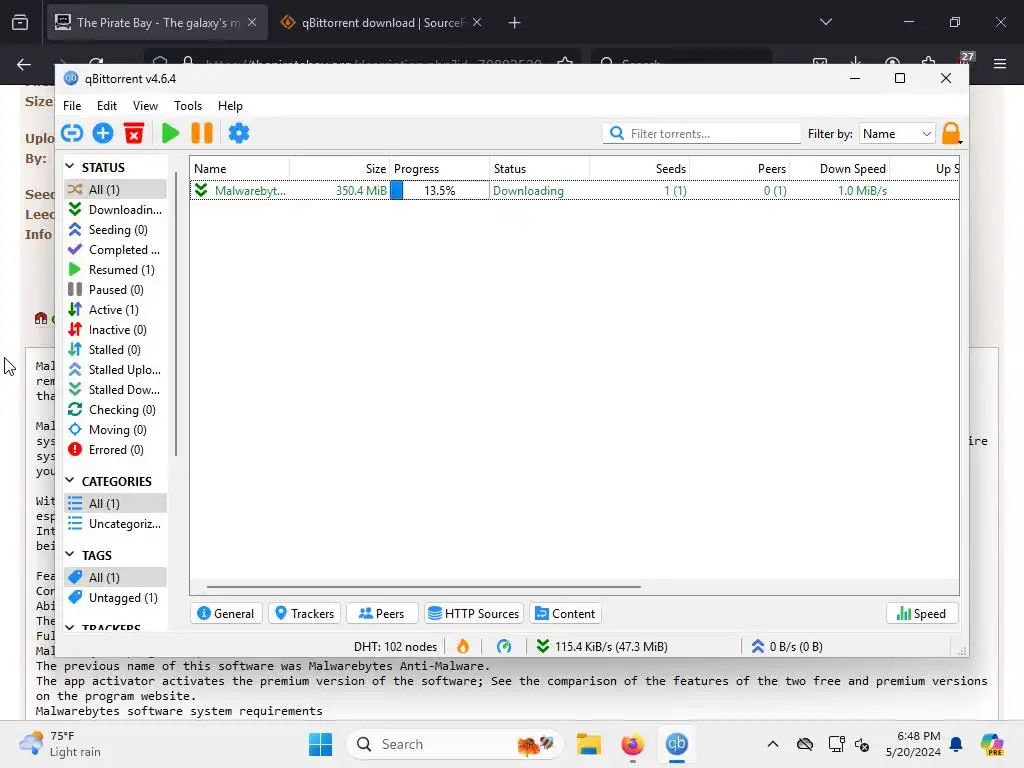Select the Downloading status filter

[116, 210]
